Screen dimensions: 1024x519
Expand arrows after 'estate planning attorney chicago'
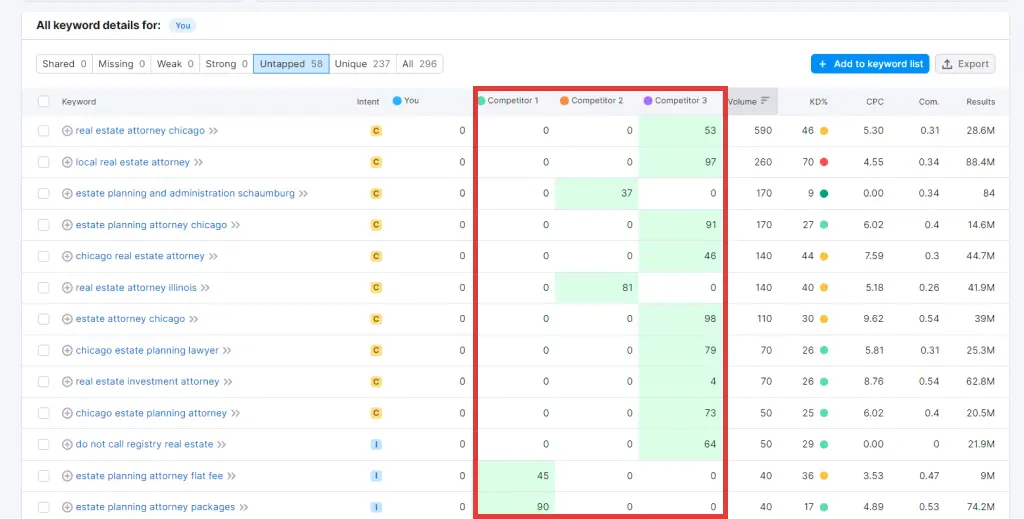[x=236, y=225]
